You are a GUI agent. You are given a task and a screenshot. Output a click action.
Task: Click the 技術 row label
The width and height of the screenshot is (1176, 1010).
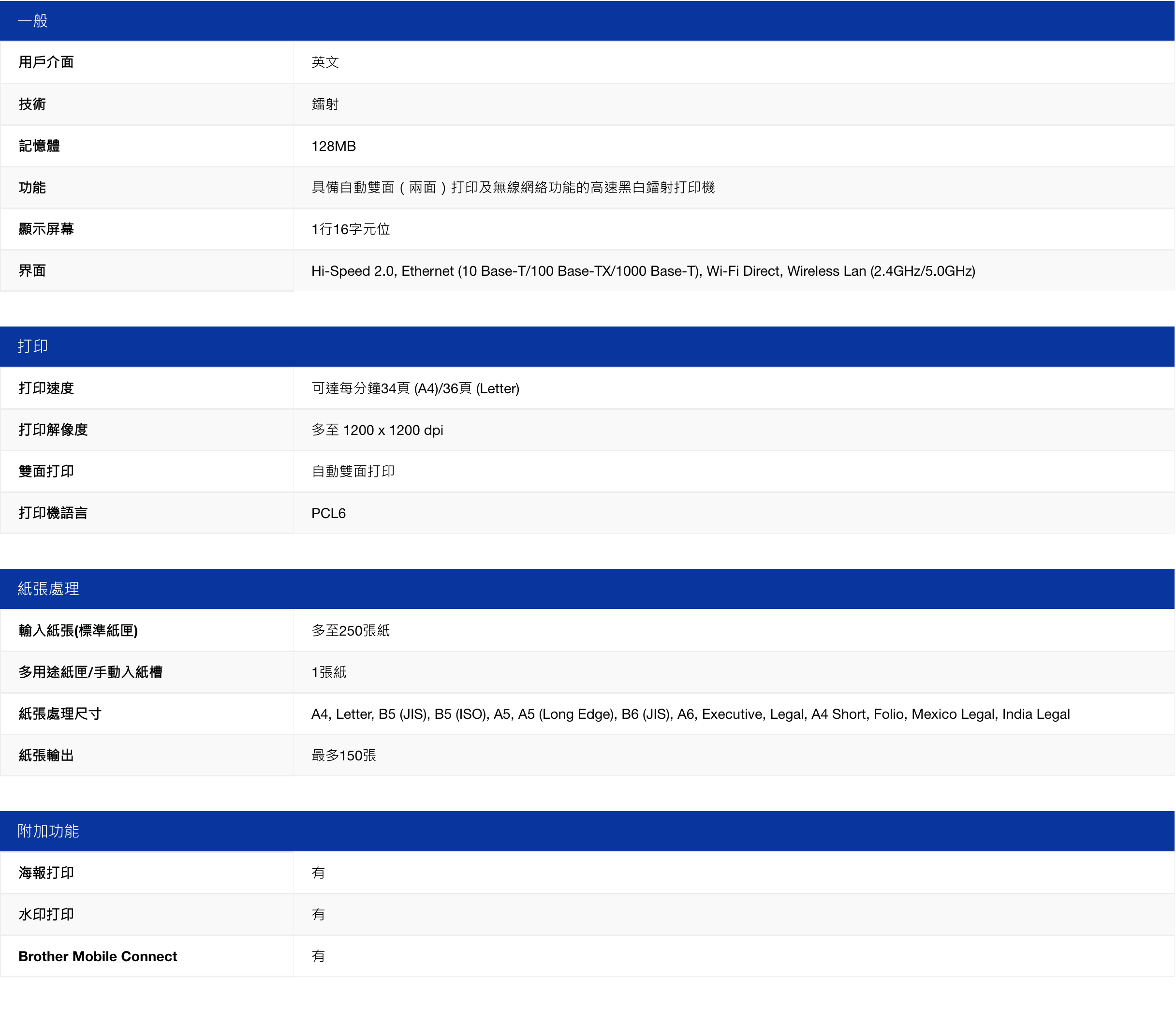click(x=32, y=104)
